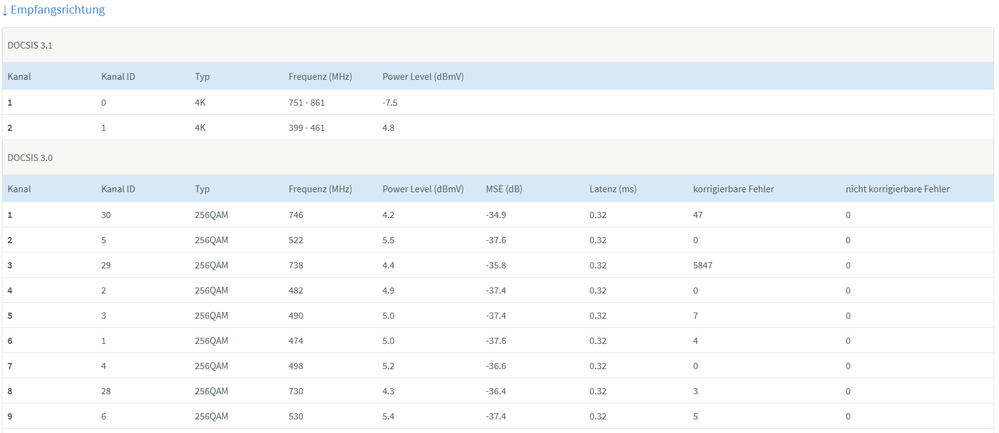Select frequency 530 cell
The width and height of the screenshot is (999, 433).
point(296,416)
